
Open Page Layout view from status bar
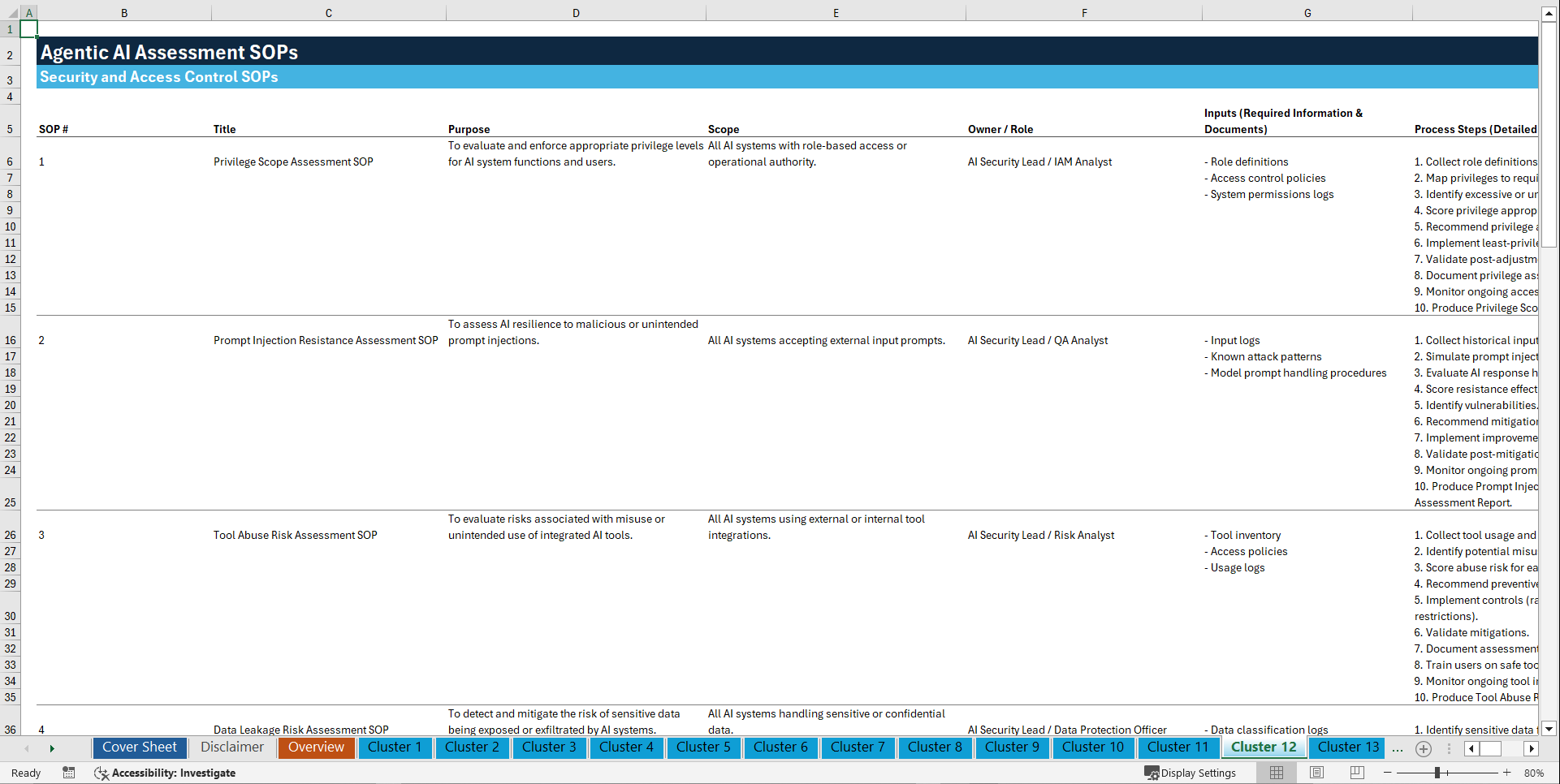[1316, 773]
